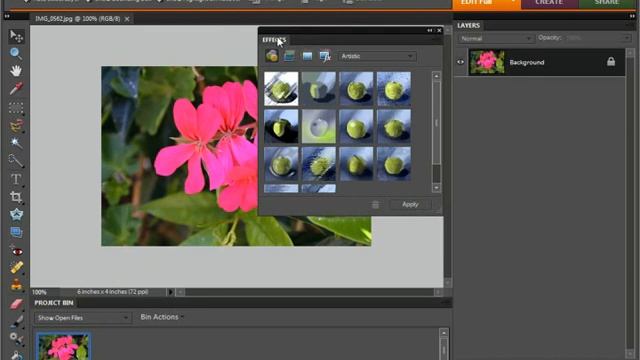Select the Spot Healing bandage tool
This screenshot has height=360, width=640.
[16, 267]
